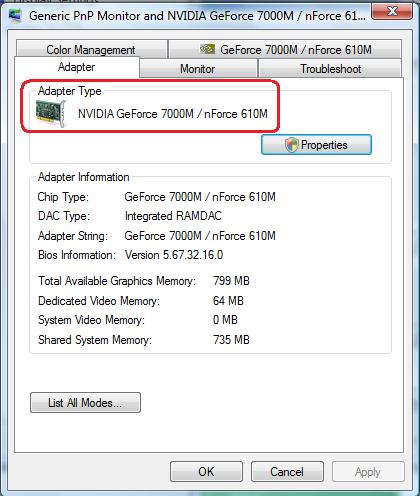Image resolution: width=420 pixels, height=496 pixels.
Task: Click the NVIDIA logo on GeForce tab
Action: point(207,49)
